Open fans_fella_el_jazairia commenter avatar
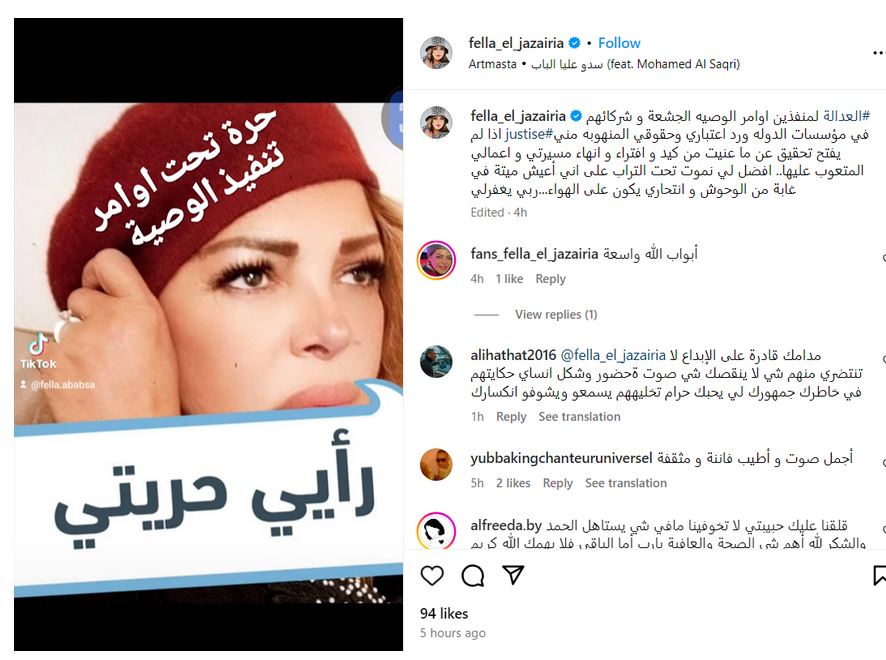This screenshot has height=660, width=886. click(x=436, y=260)
